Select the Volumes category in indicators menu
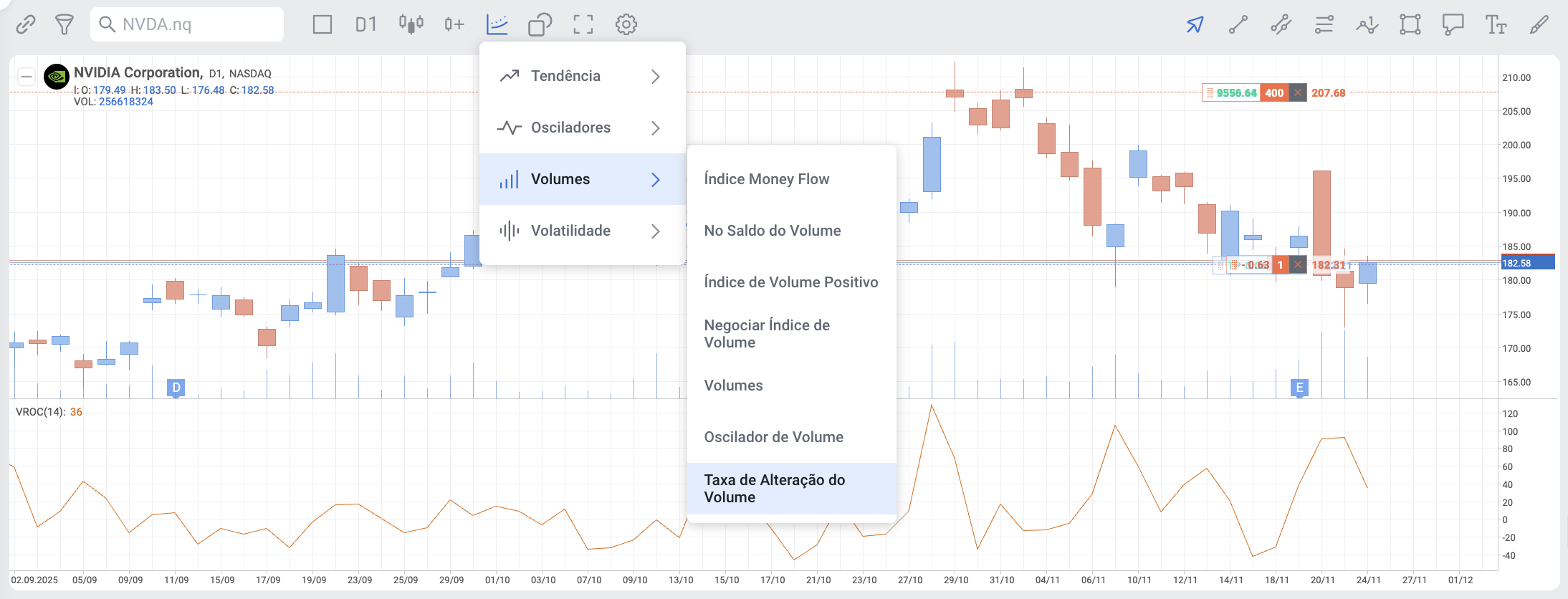 tap(583, 179)
